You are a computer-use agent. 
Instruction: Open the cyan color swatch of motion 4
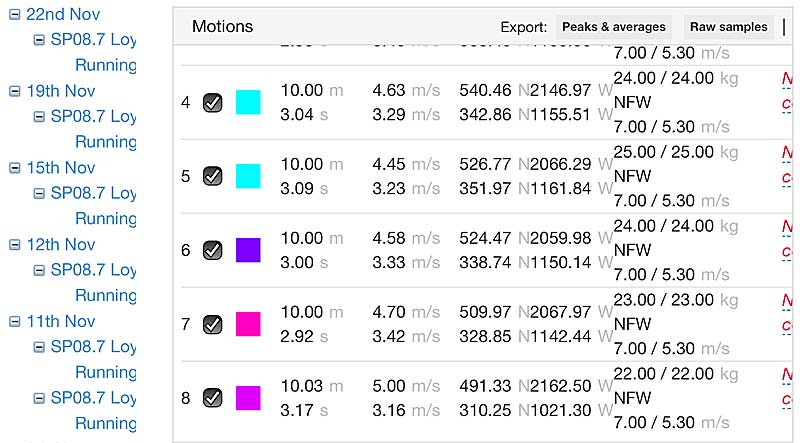(x=248, y=102)
